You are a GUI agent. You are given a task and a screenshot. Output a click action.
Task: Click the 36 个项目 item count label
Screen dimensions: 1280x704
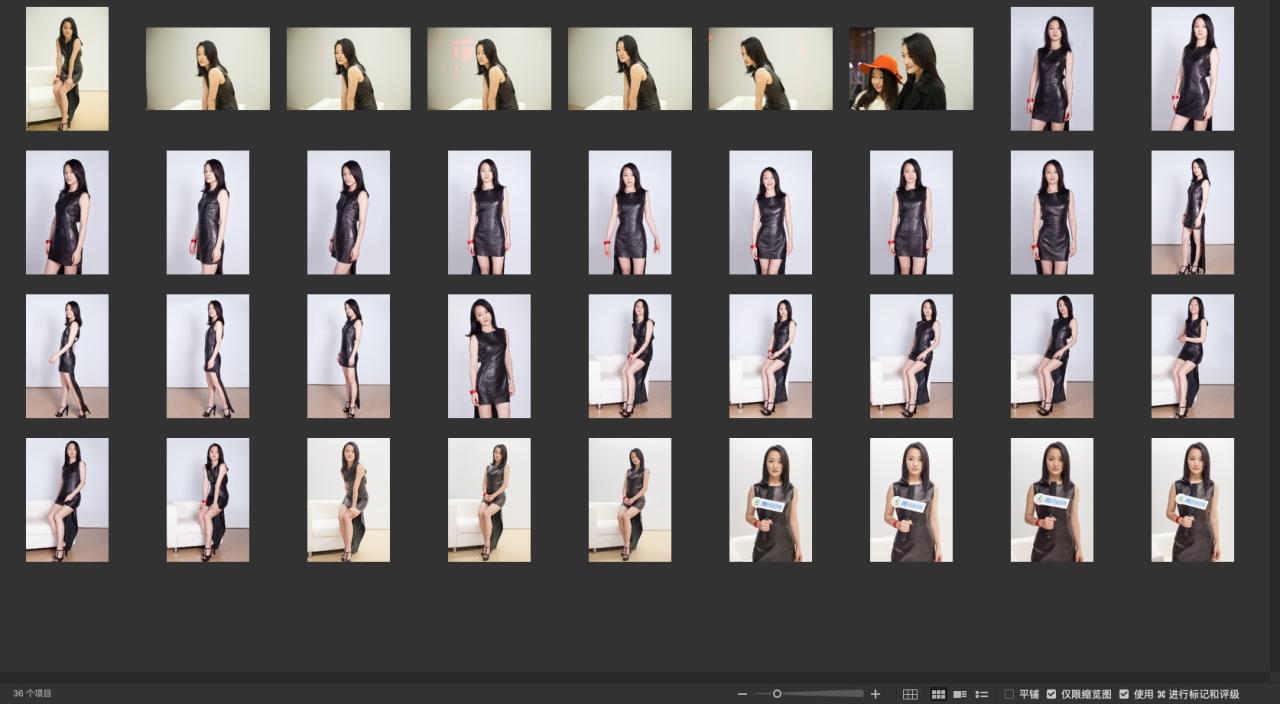33,694
